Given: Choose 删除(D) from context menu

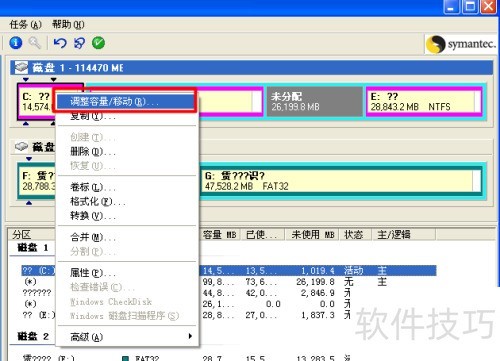Looking at the screenshot, I should 127,152.
